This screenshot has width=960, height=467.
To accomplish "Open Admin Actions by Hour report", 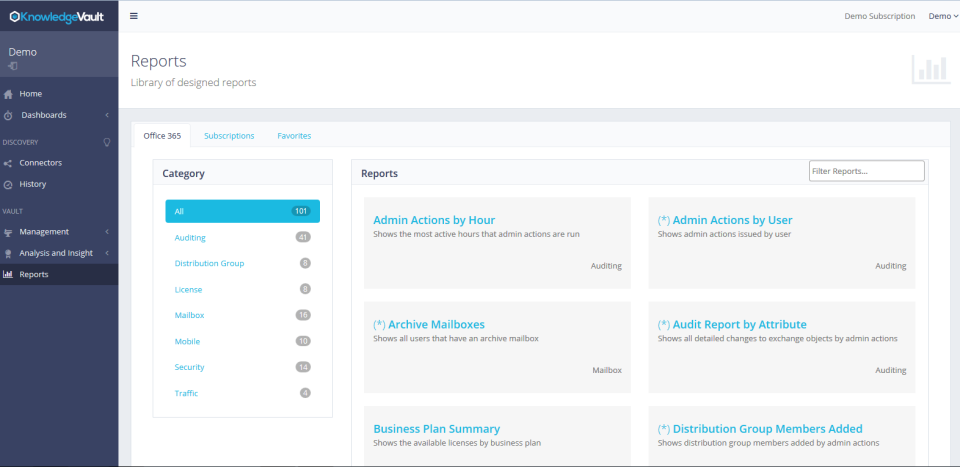I will coord(434,220).
